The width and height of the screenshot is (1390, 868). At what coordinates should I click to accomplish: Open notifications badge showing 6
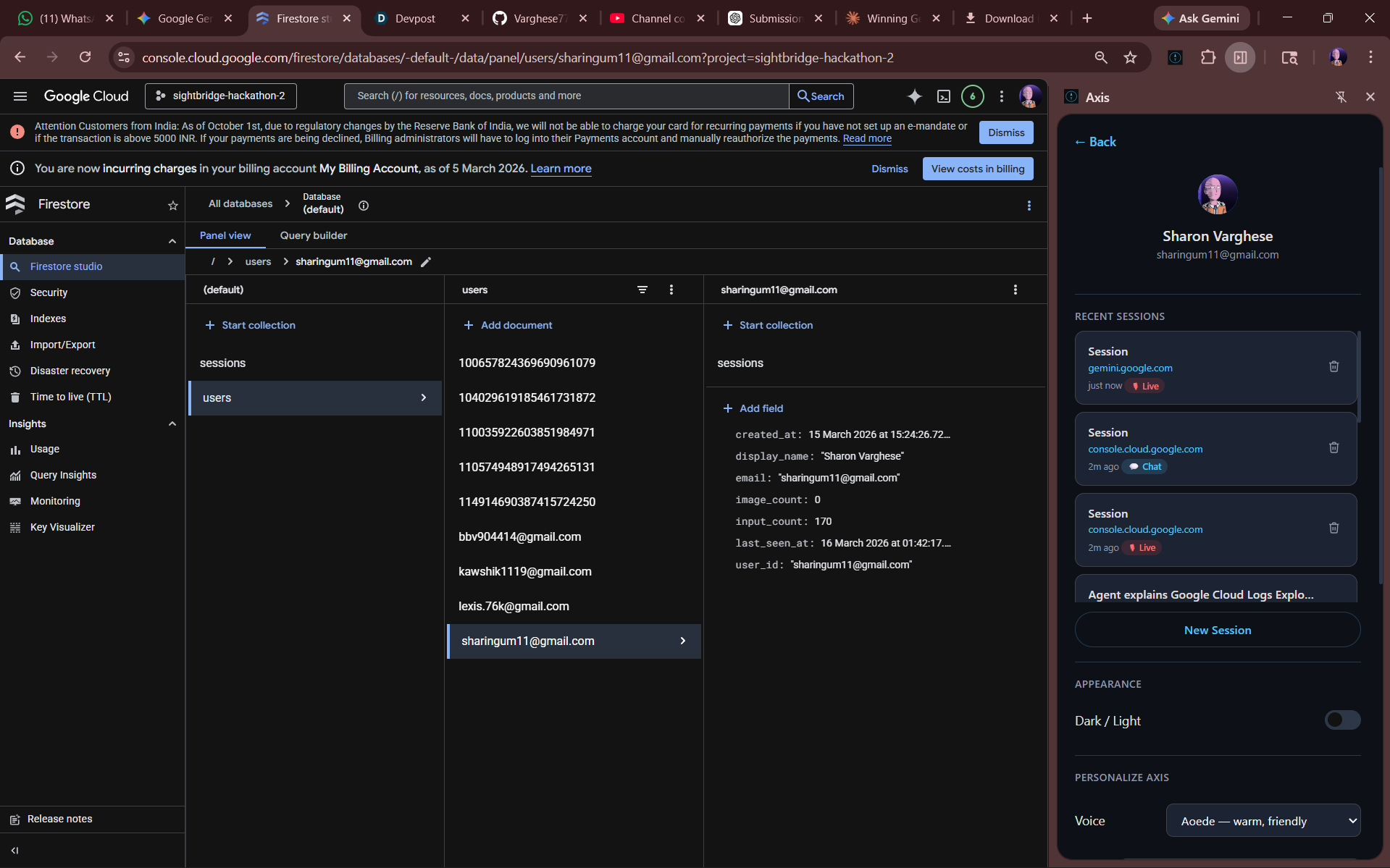point(973,96)
